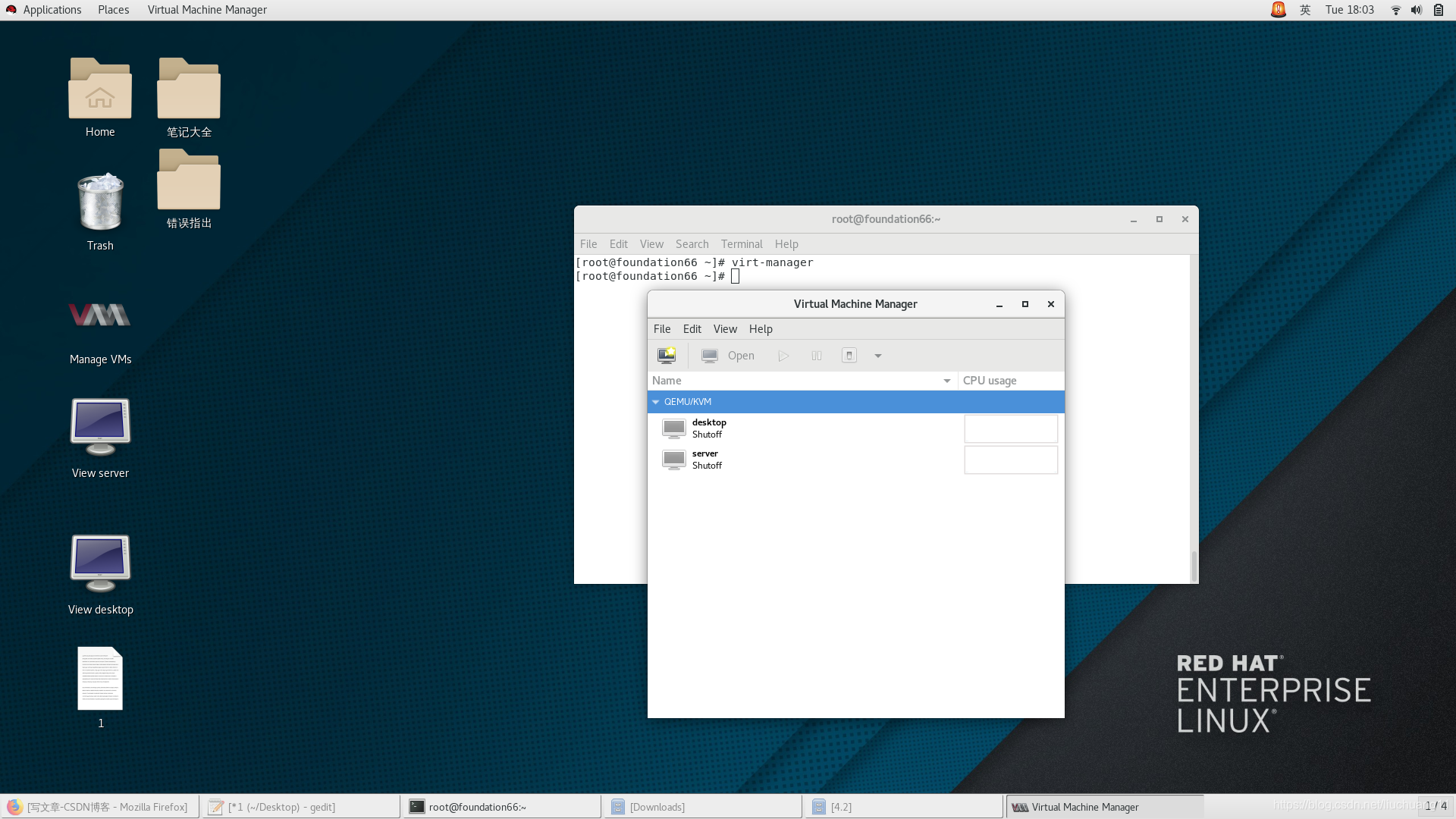The width and height of the screenshot is (1456, 819).
Task: Maximize the Virtual Machine Manager window
Action: 1025,304
